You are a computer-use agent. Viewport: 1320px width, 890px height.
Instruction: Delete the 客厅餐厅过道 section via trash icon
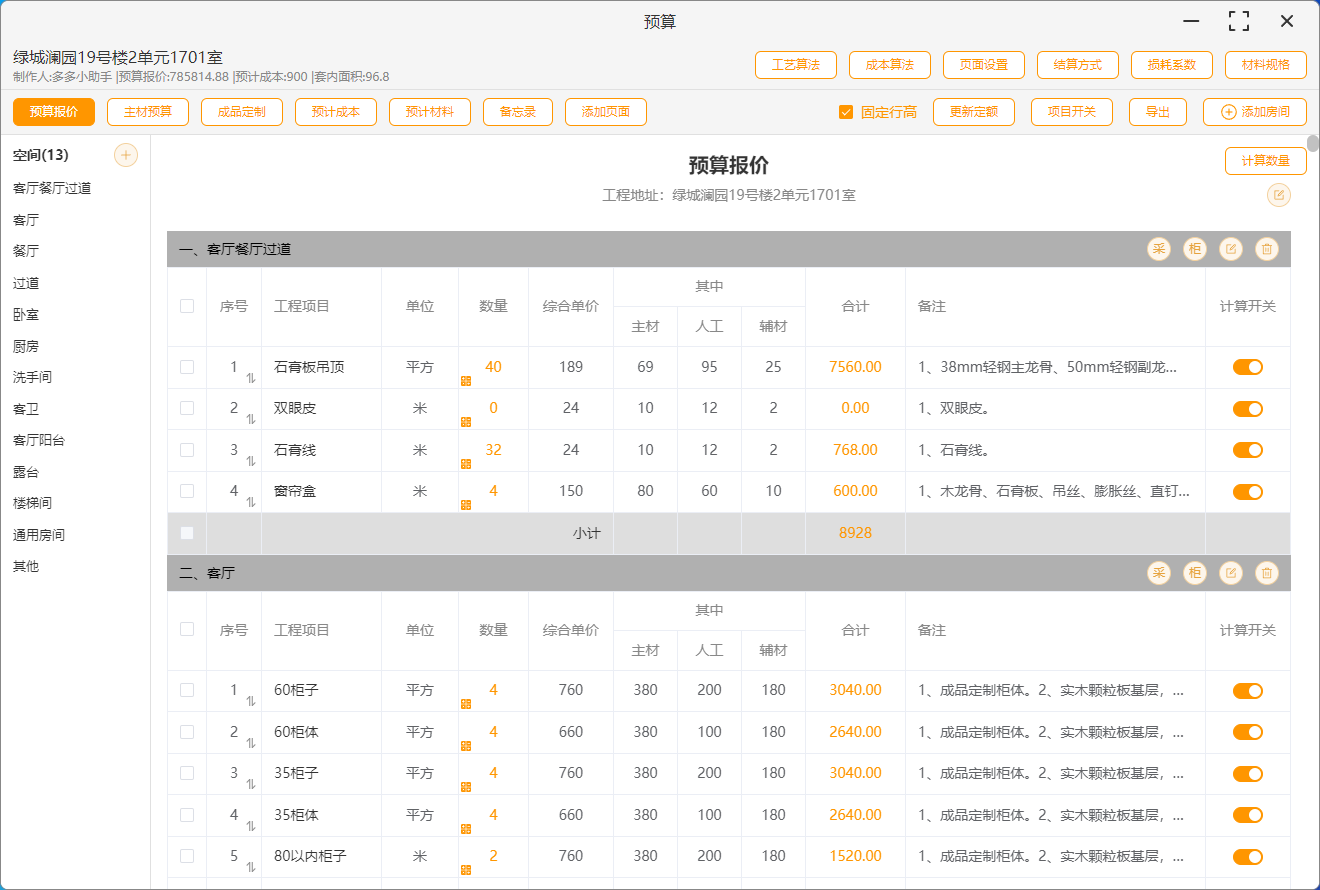tap(1267, 249)
